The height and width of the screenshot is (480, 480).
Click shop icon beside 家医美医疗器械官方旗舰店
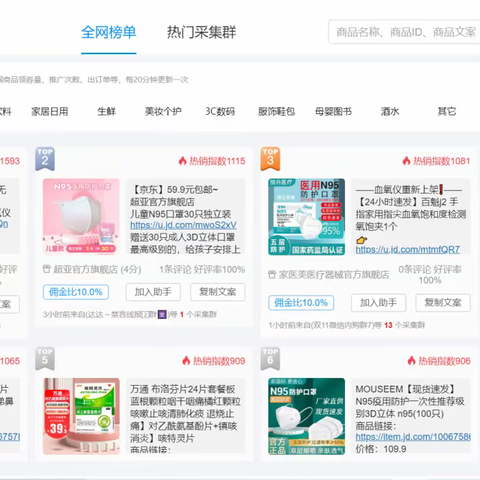coord(272,274)
